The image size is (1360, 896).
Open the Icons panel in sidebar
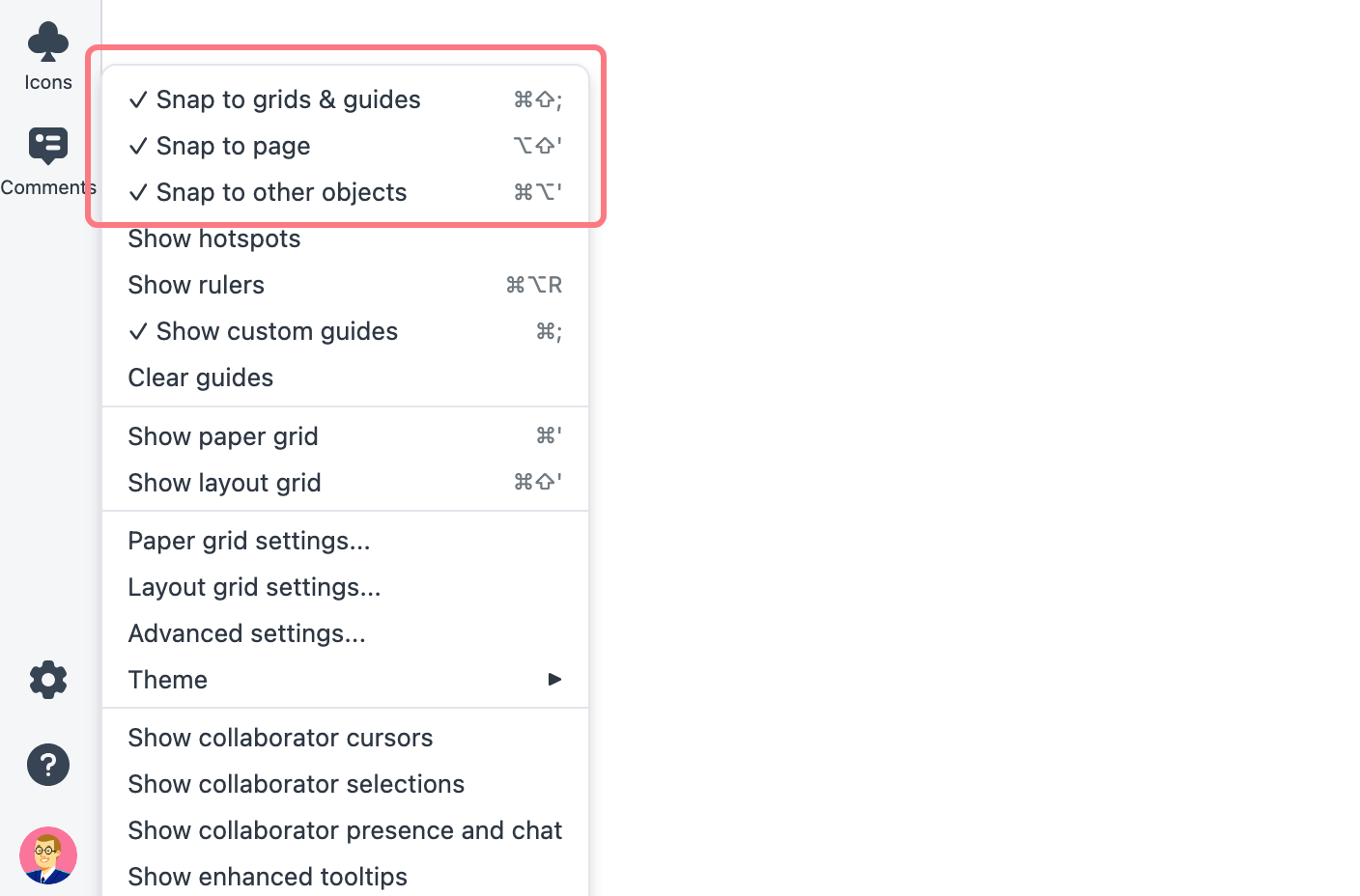pos(48,57)
